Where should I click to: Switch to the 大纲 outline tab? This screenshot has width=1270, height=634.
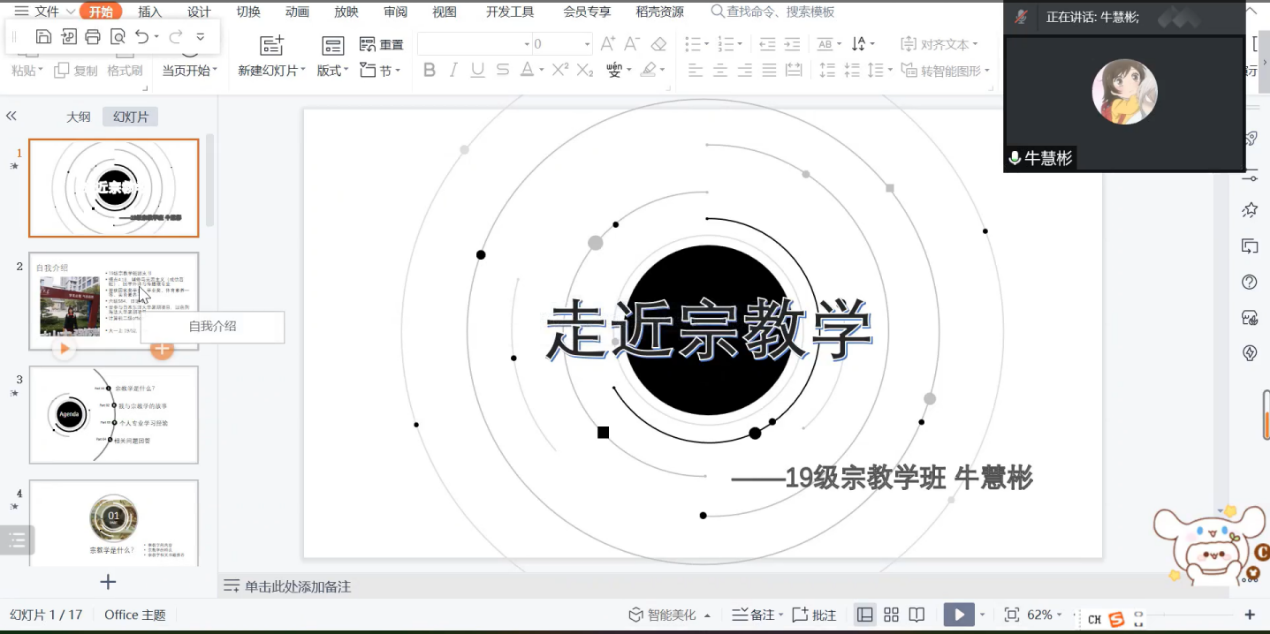78,117
